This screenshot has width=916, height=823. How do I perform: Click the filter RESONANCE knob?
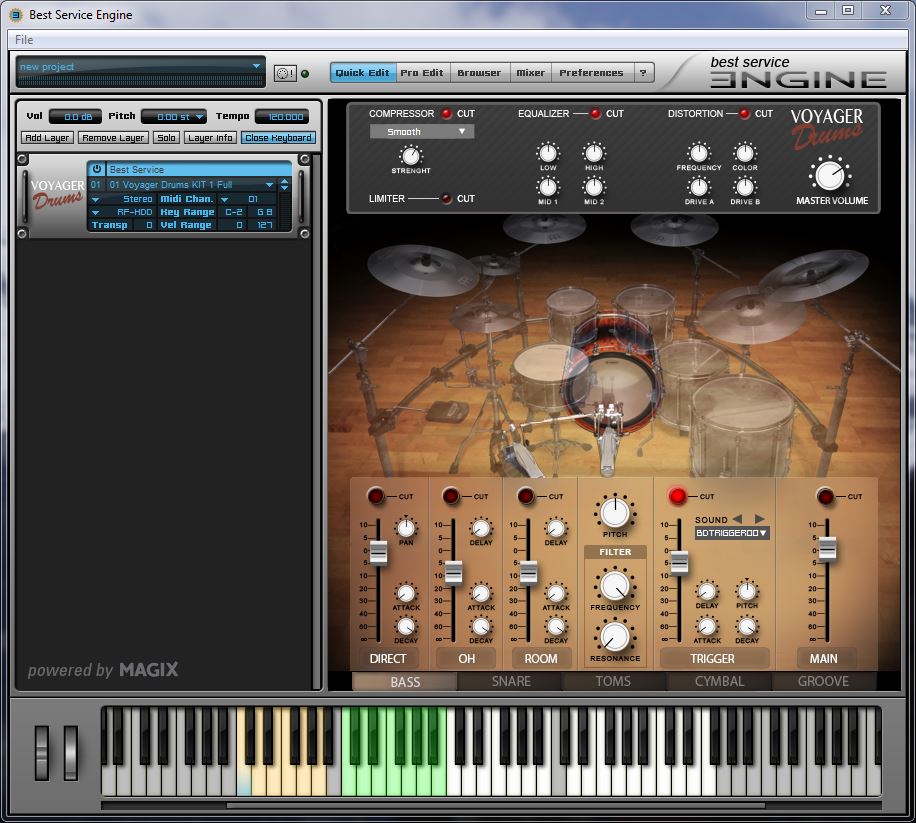point(615,636)
